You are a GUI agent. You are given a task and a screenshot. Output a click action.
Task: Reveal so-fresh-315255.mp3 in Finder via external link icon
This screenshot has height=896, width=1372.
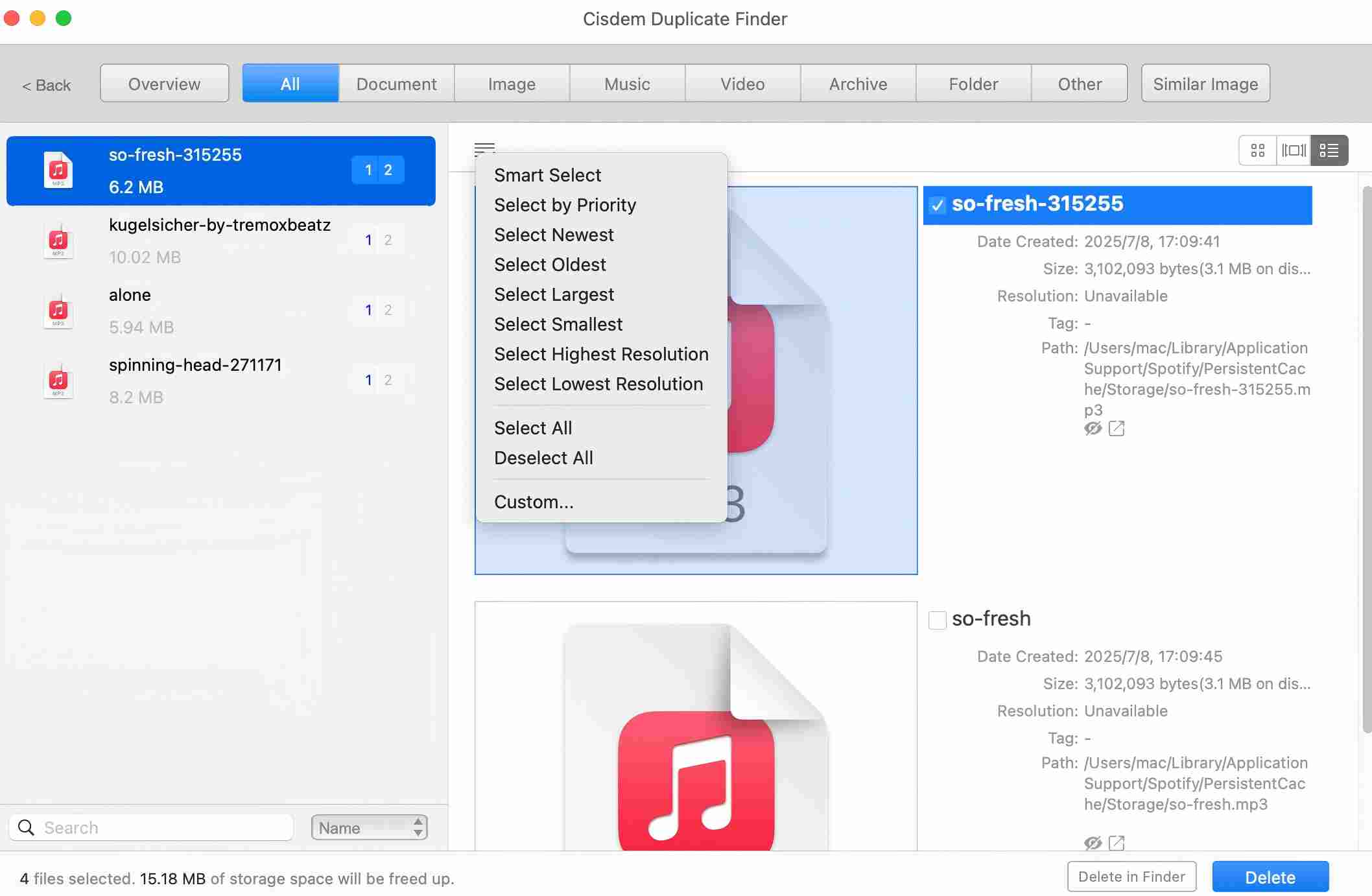pos(1117,429)
